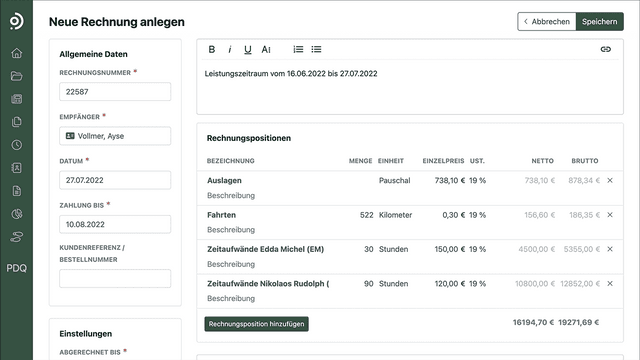Click the unit price 120,00 € field
Screen dimensions: 640x360
point(449,283)
